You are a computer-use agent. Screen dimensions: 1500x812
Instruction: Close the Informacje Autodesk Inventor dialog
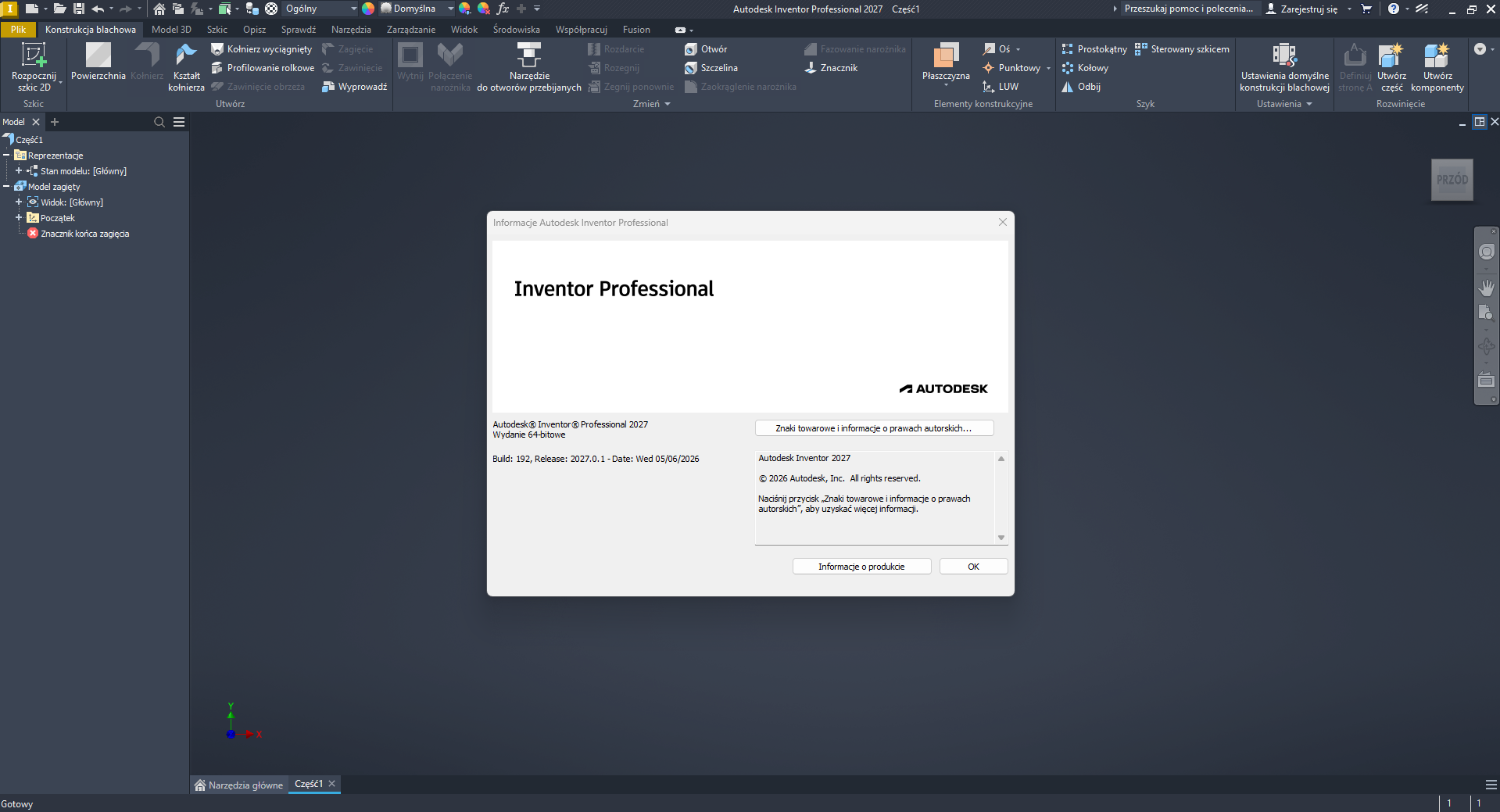point(1002,222)
